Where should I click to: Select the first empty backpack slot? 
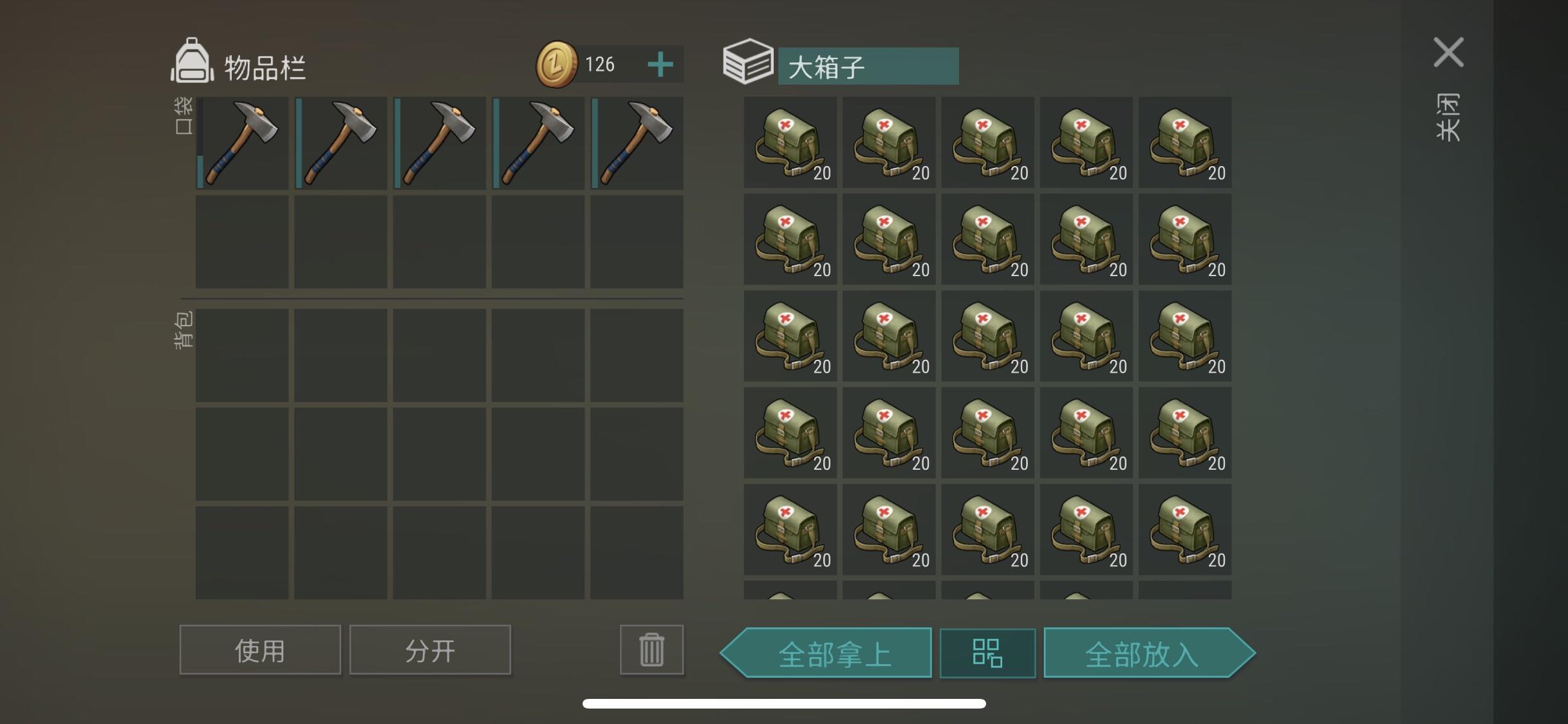tap(242, 355)
